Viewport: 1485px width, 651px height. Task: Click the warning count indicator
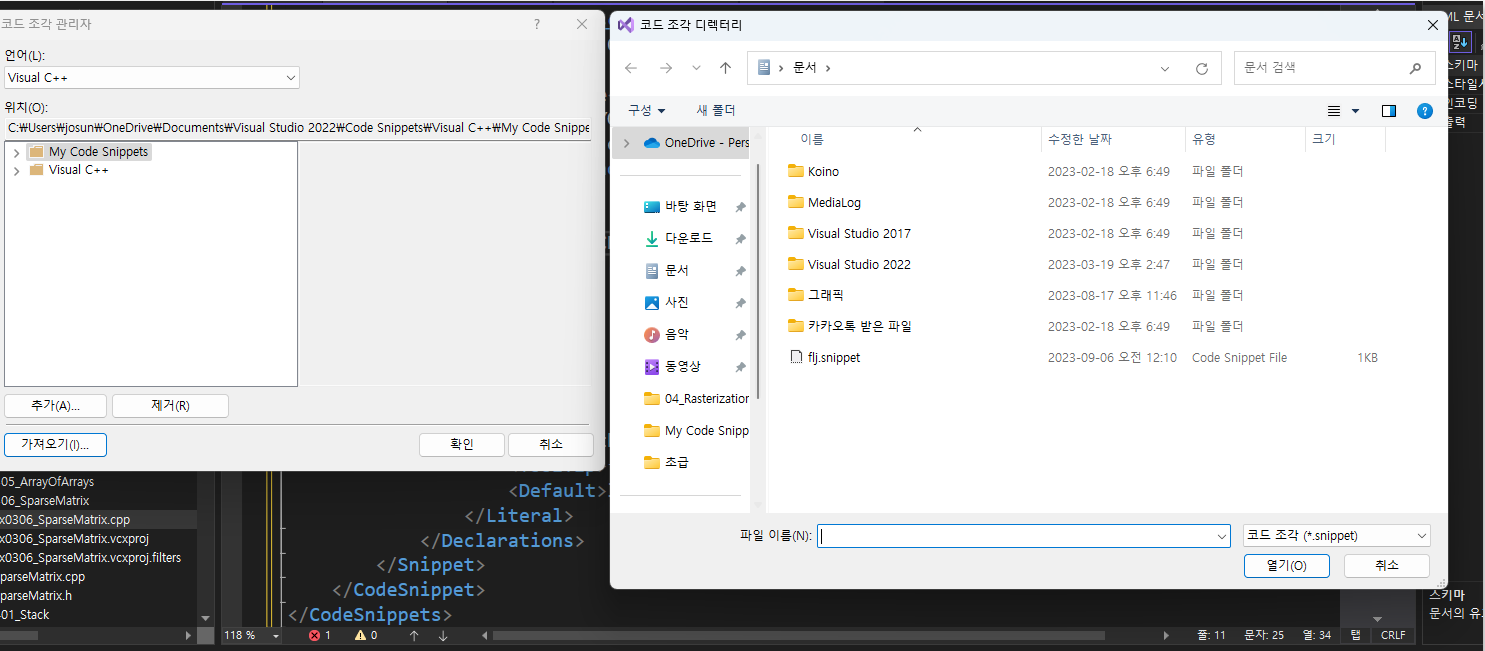[x=366, y=635]
